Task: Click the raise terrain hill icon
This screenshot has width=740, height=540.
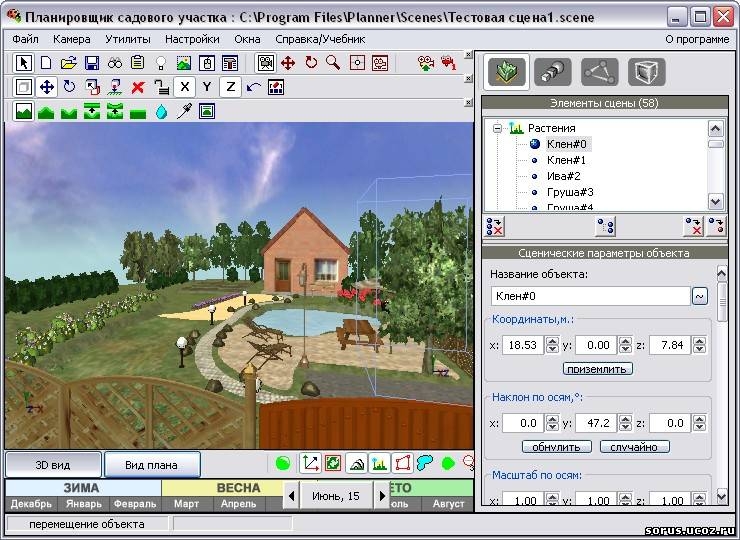Action: [46, 112]
